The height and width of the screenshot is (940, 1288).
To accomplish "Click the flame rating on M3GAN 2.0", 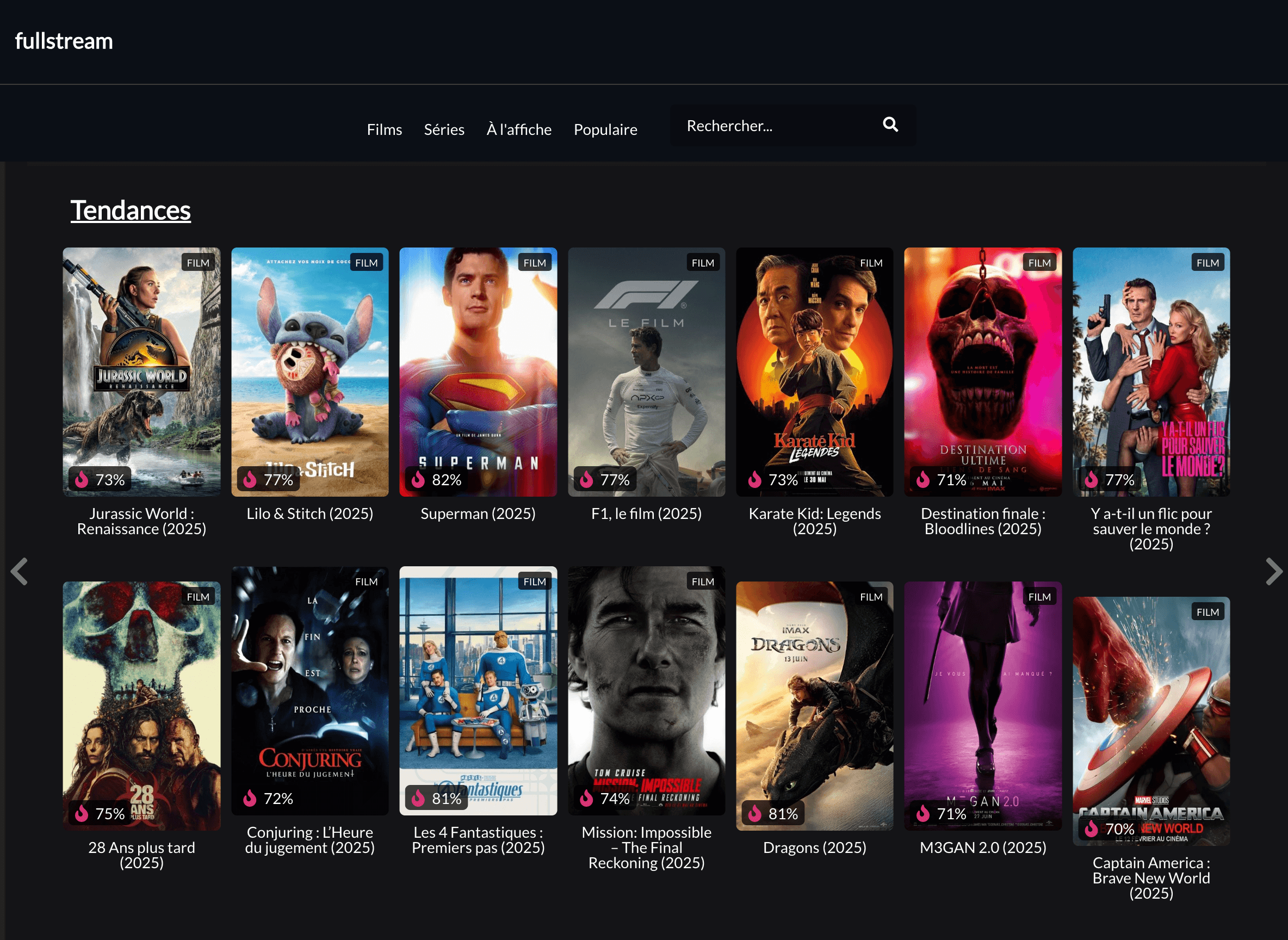I will point(924,814).
